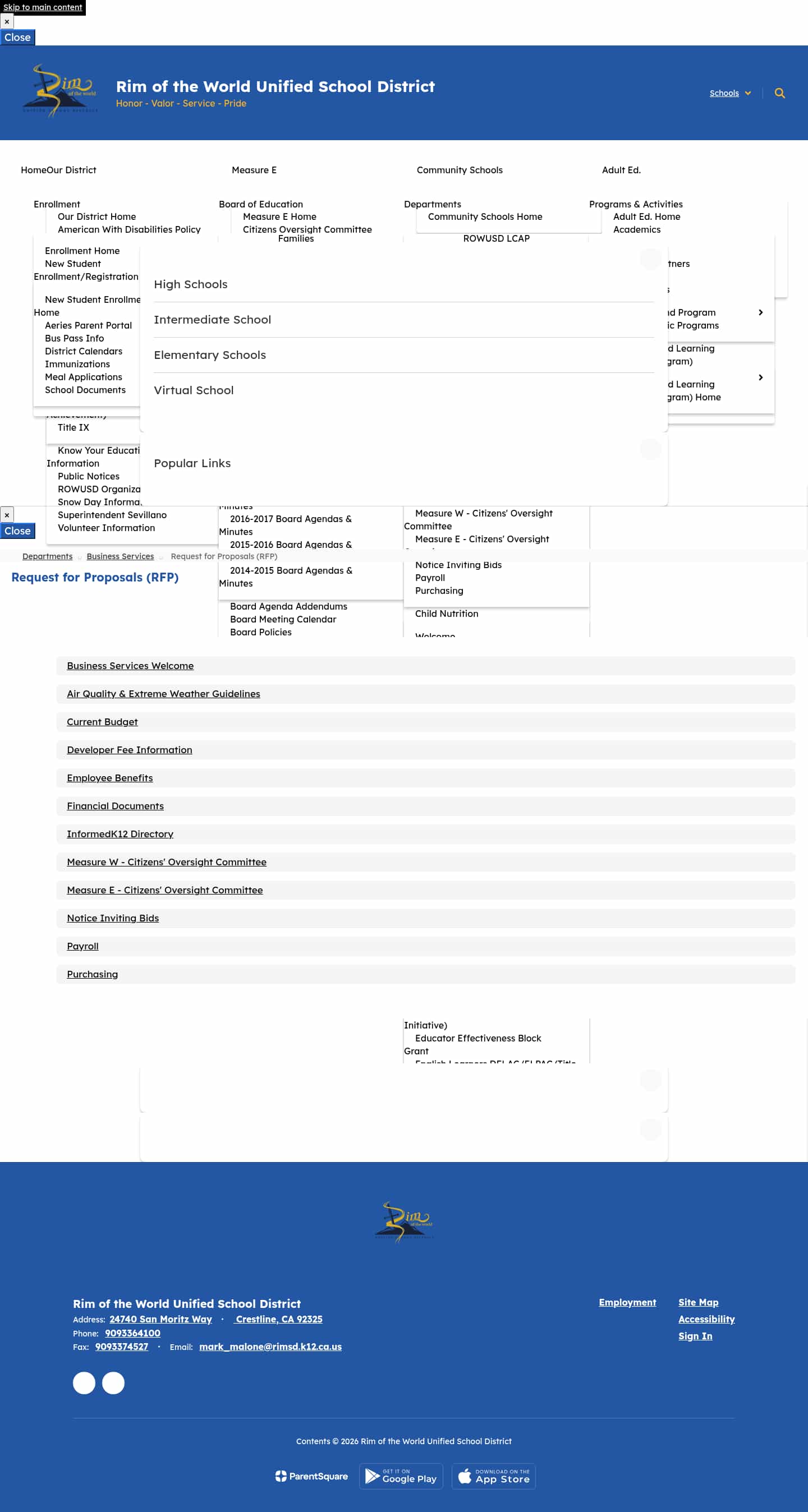Expand the arrow beside 'd Learning' Home item

click(760, 377)
